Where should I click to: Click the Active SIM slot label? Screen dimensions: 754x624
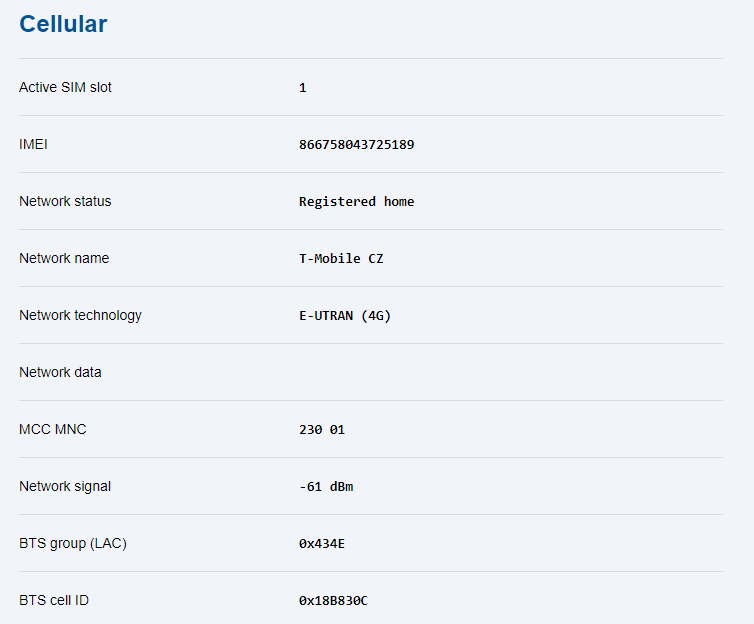click(x=65, y=87)
